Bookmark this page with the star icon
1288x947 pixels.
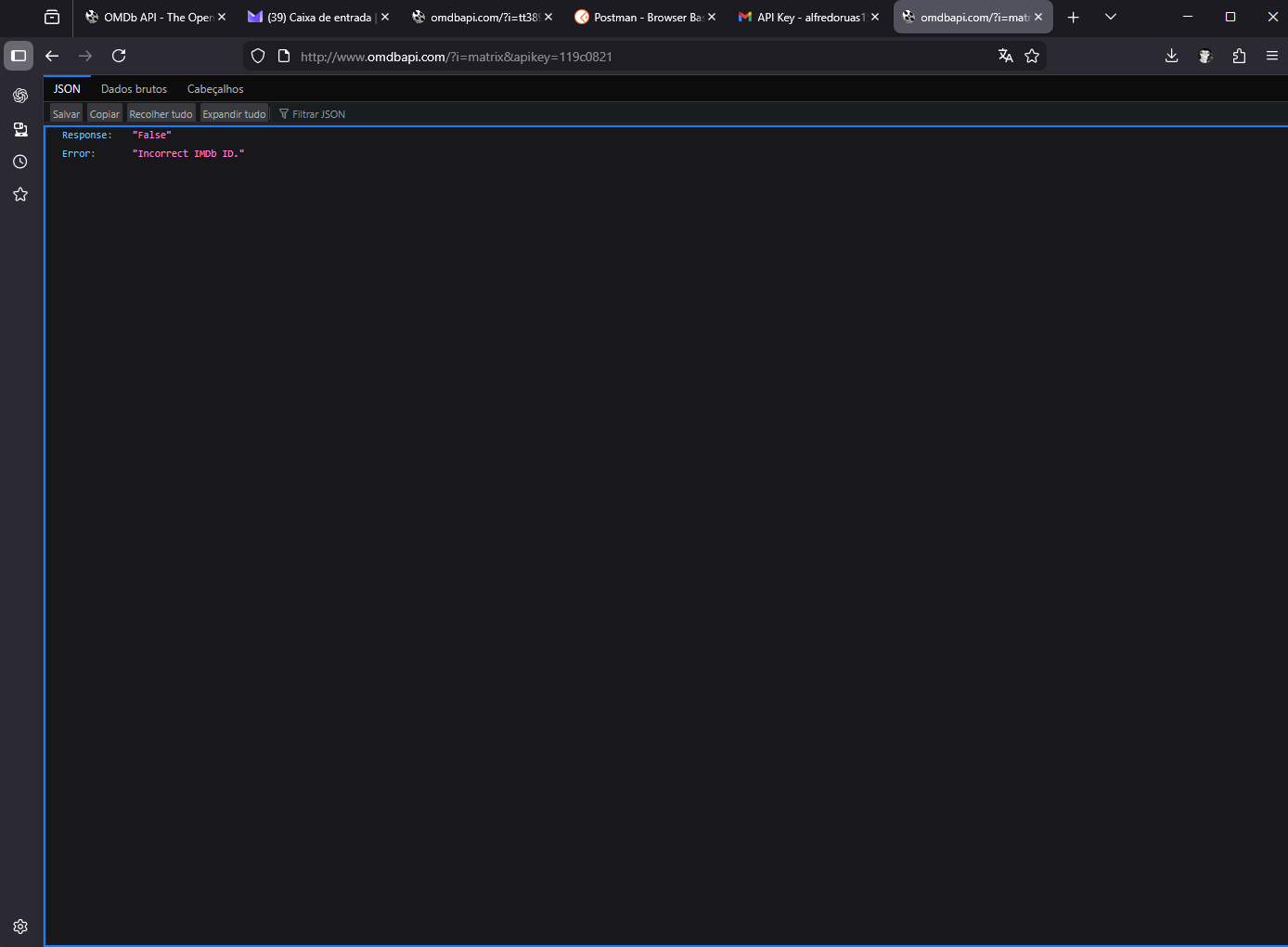point(1032,56)
